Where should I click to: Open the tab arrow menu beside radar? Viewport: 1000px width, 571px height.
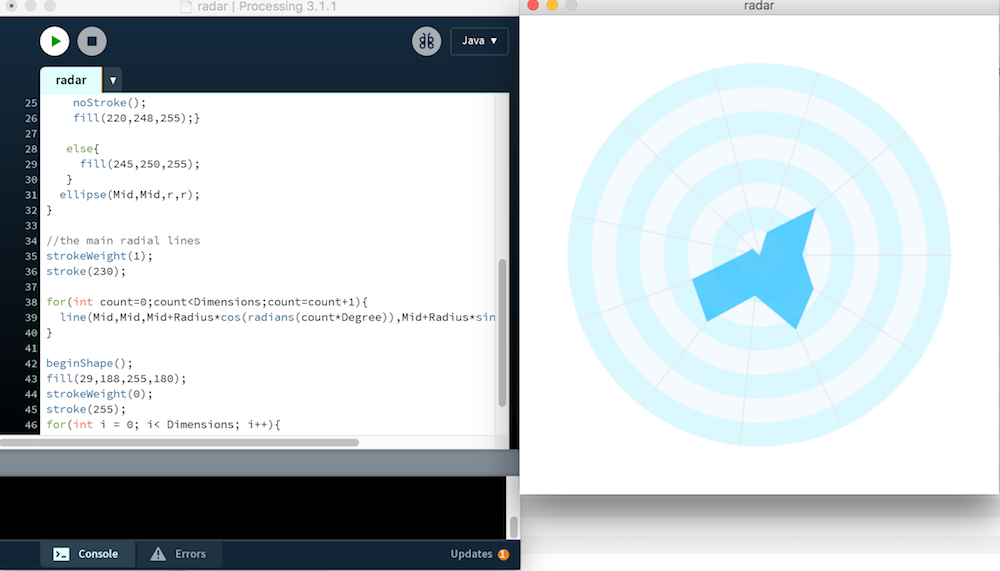(112, 80)
